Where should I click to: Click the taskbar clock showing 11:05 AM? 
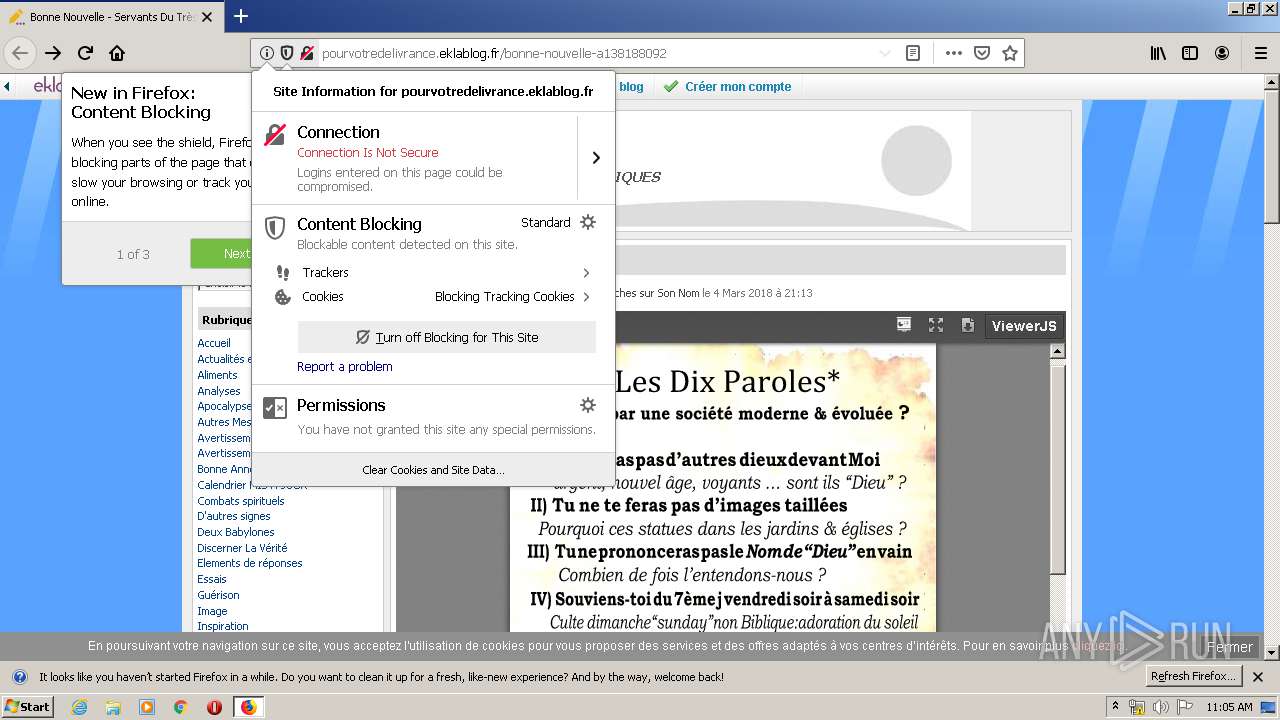click(1229, 707)
